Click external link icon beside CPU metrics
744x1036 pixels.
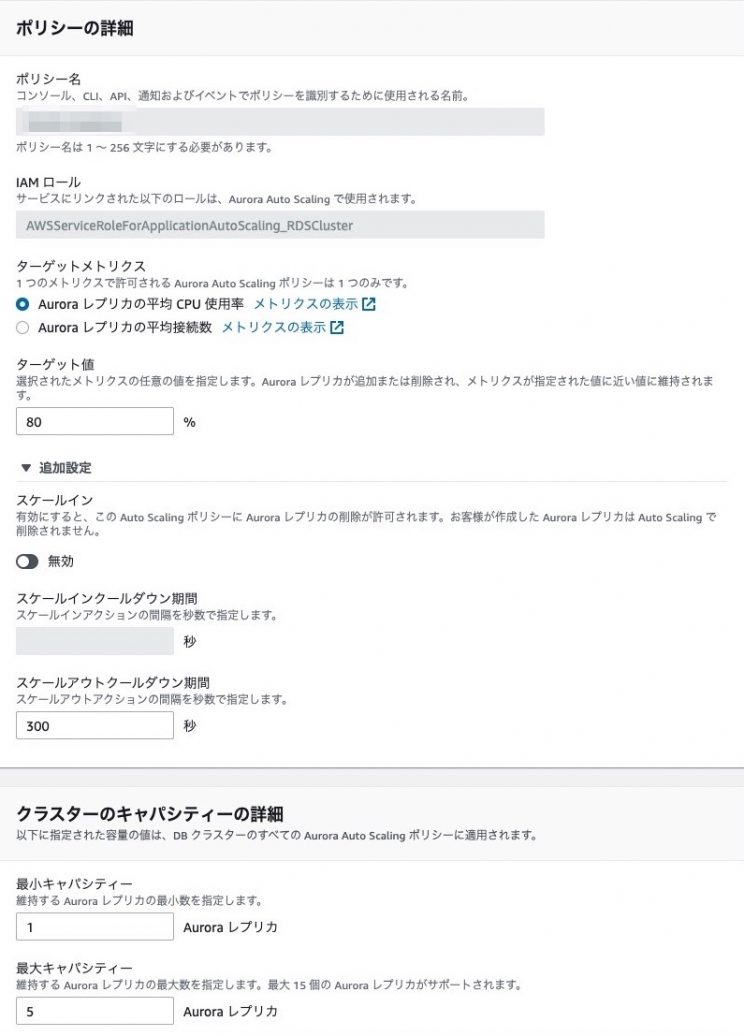369,304
